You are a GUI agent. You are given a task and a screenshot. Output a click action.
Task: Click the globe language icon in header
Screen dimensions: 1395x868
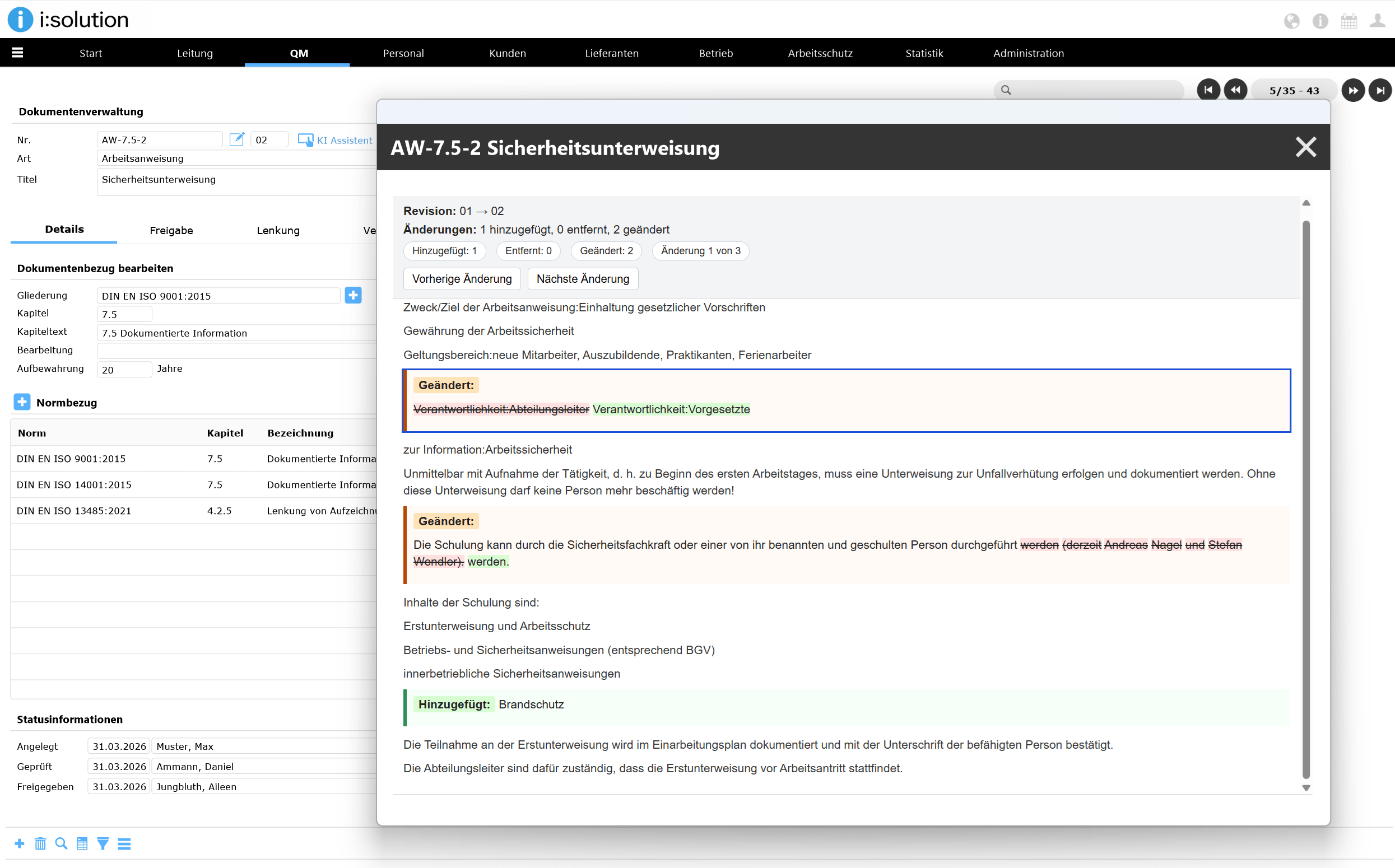[x=1291, y=21]
